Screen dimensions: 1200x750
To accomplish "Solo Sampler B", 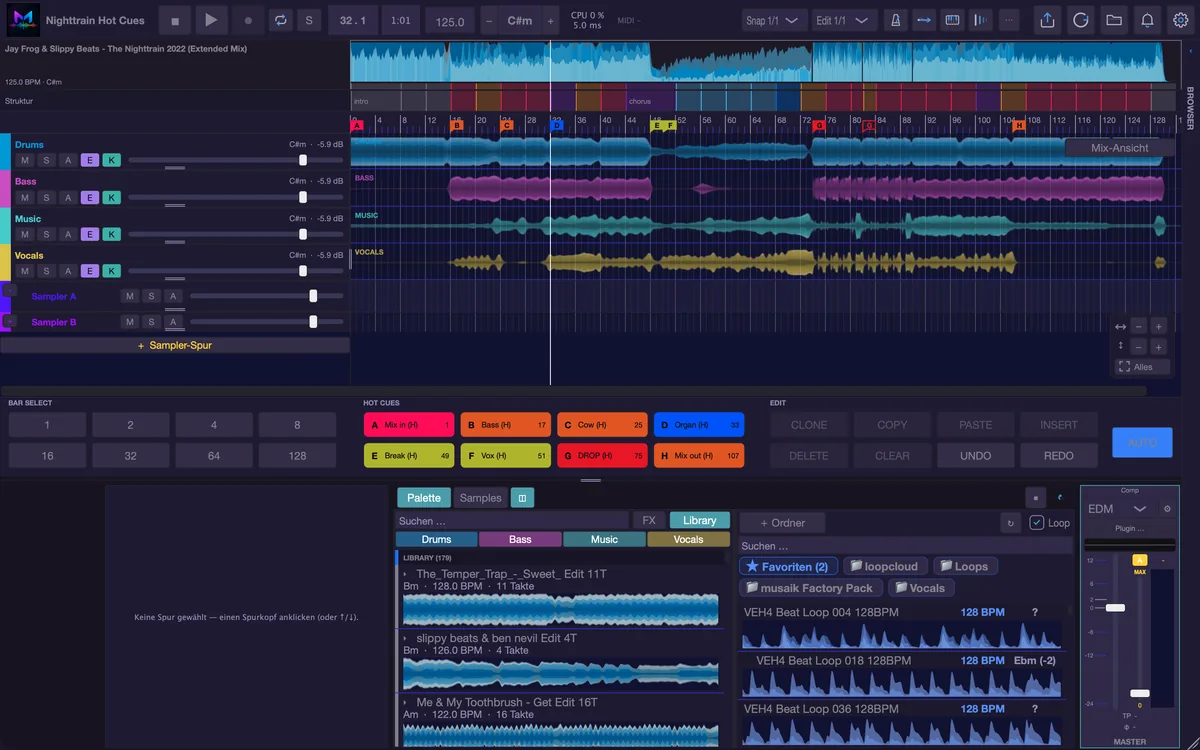I will click(x=151, y=322).
